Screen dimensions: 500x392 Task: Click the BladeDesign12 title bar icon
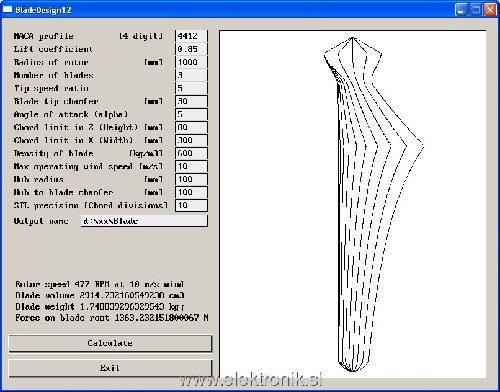click(x=7, y=10)
